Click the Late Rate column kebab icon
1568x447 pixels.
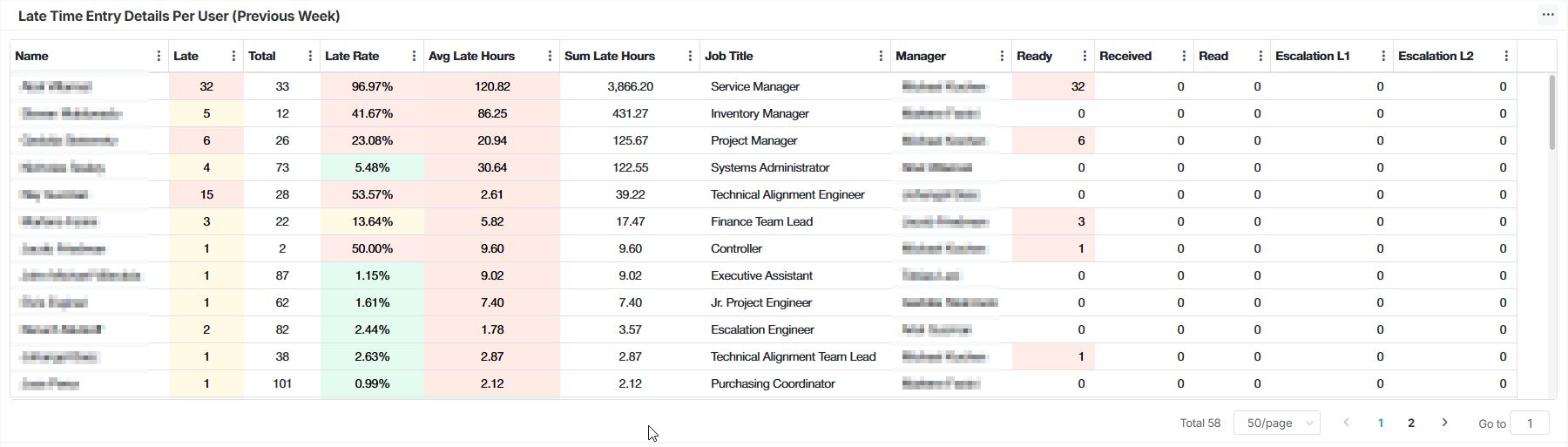(414, 56)
